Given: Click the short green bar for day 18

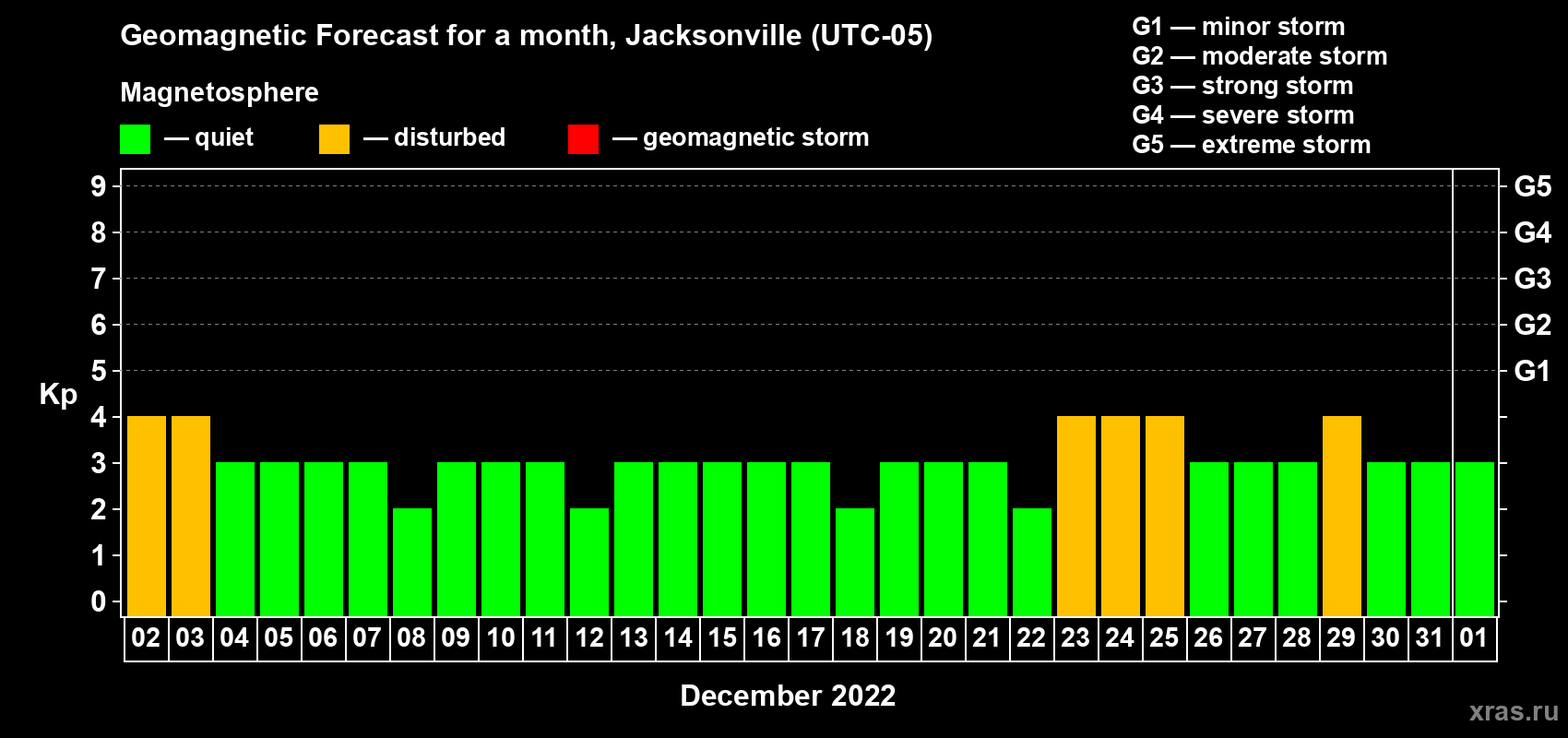Looking at the screenshot, I should coord(855,562).
